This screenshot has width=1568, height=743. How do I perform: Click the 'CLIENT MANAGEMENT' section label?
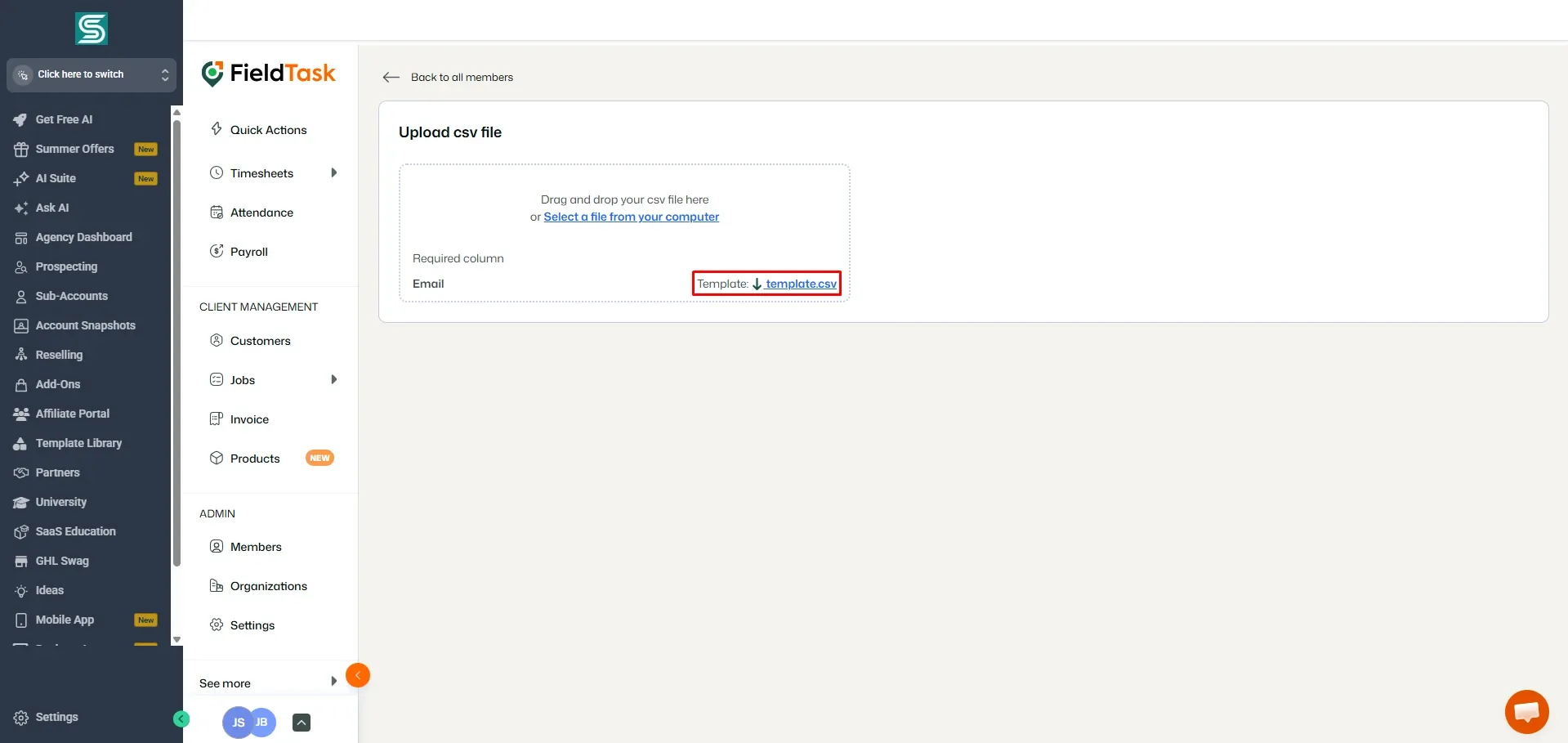(258, 307)
